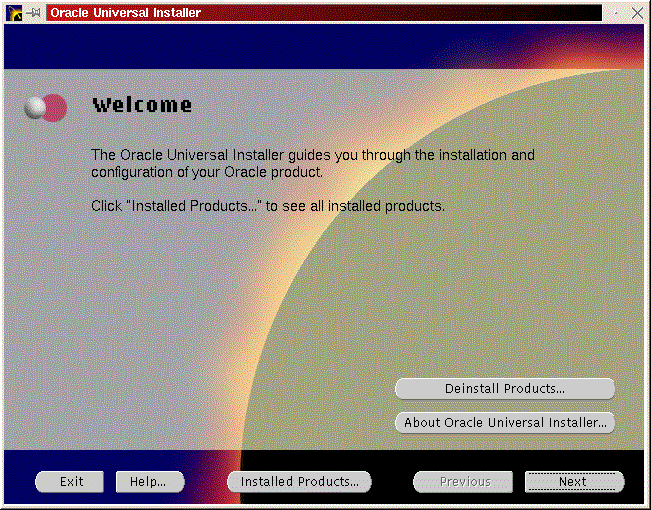Minimize the window using the small dot button
Image resolution: width=651 pixels, height=510 pixels.
click(x=614, y=13)
